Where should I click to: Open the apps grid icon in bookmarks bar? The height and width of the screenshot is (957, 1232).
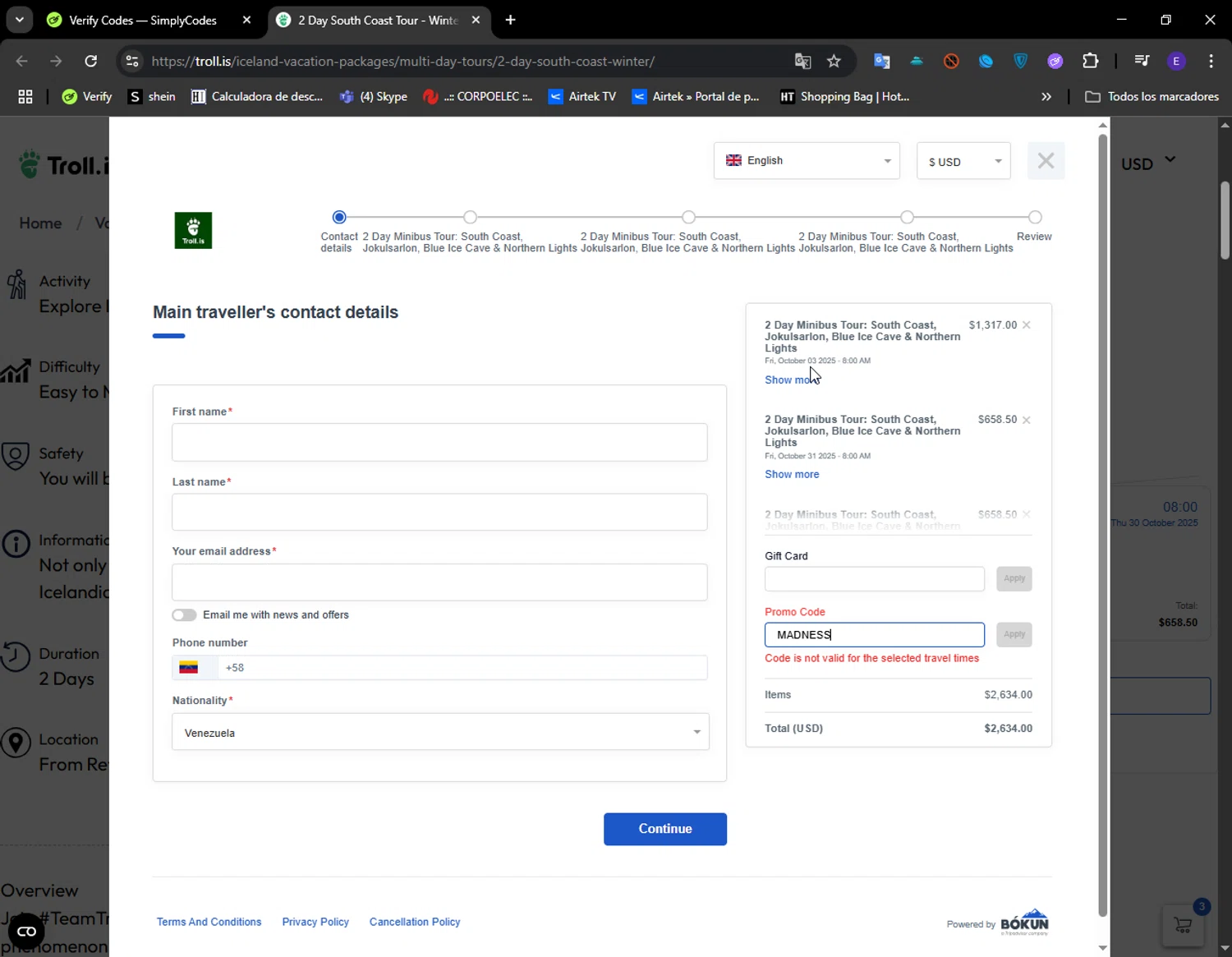(25, 97)
